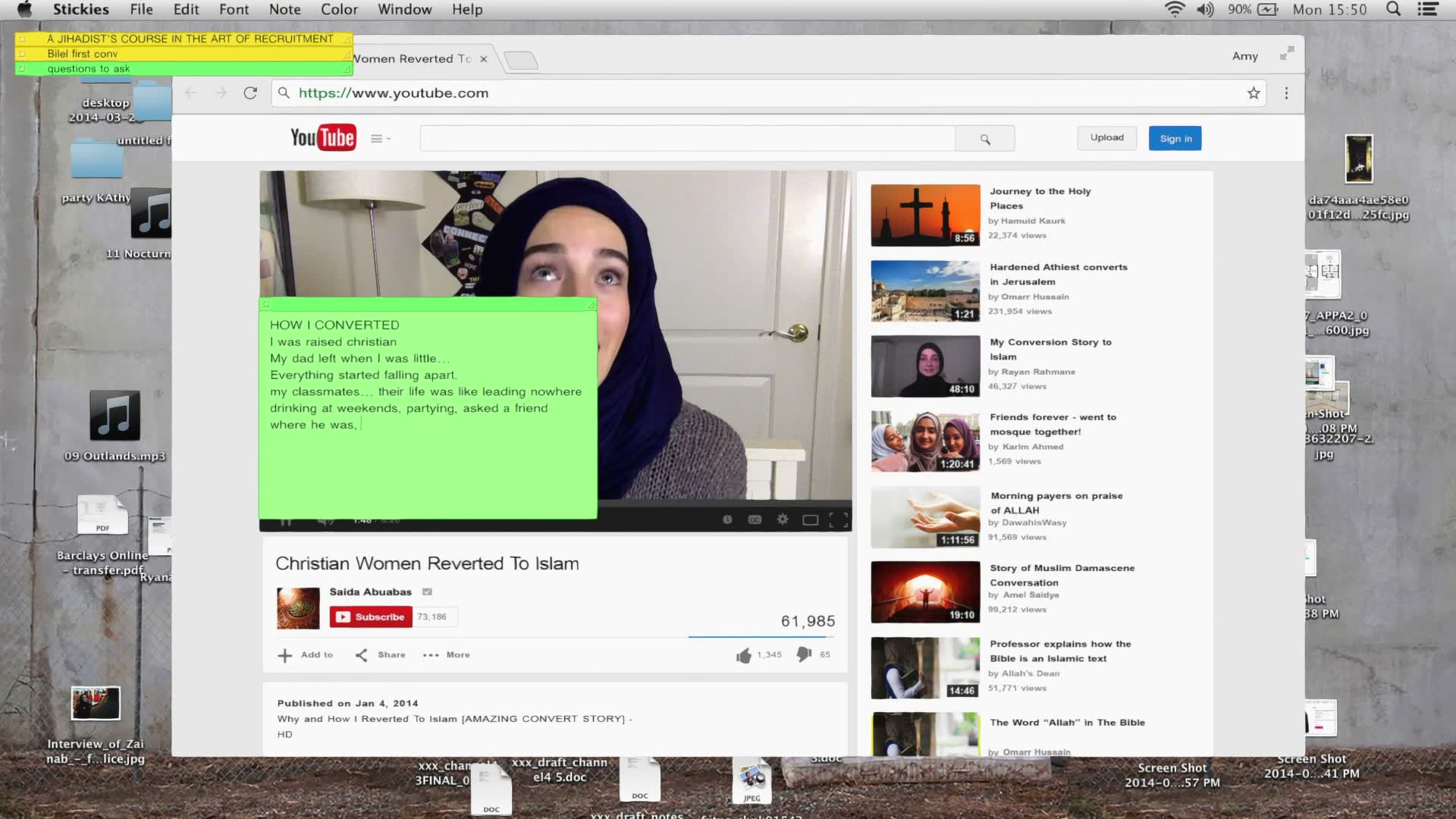Click the Upload button
This screenshot has height=819, width=1456.
(1107, 138)
